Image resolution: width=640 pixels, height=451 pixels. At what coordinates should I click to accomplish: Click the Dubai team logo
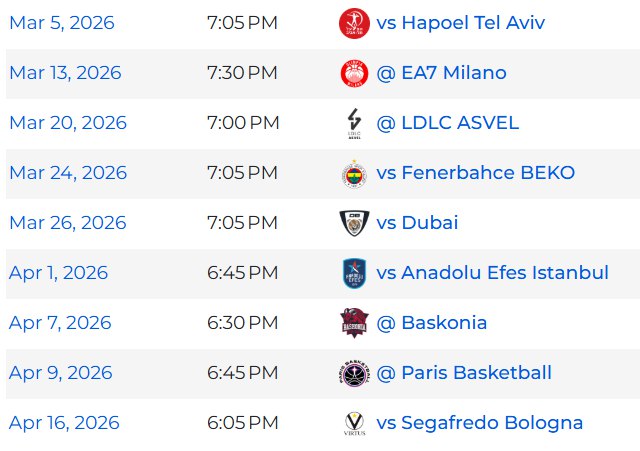(355, 223)
